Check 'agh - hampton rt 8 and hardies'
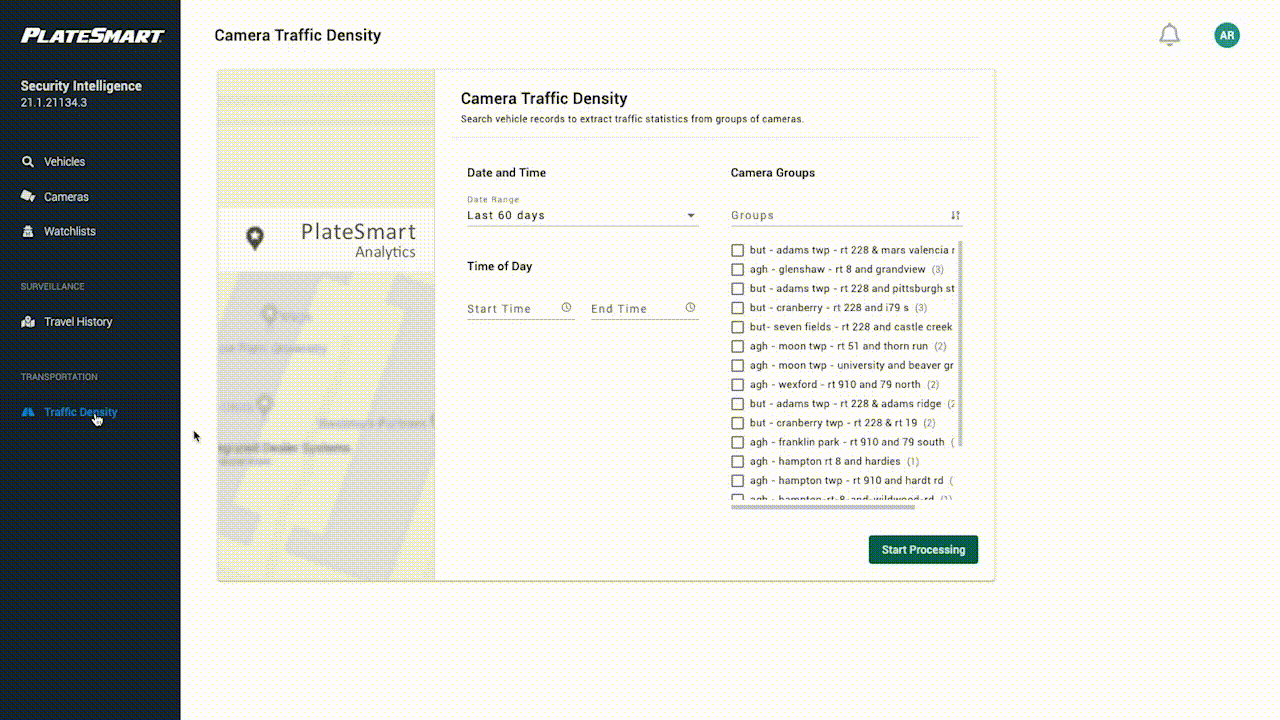Screen dimensions: 1280x720 coord(737,462)
